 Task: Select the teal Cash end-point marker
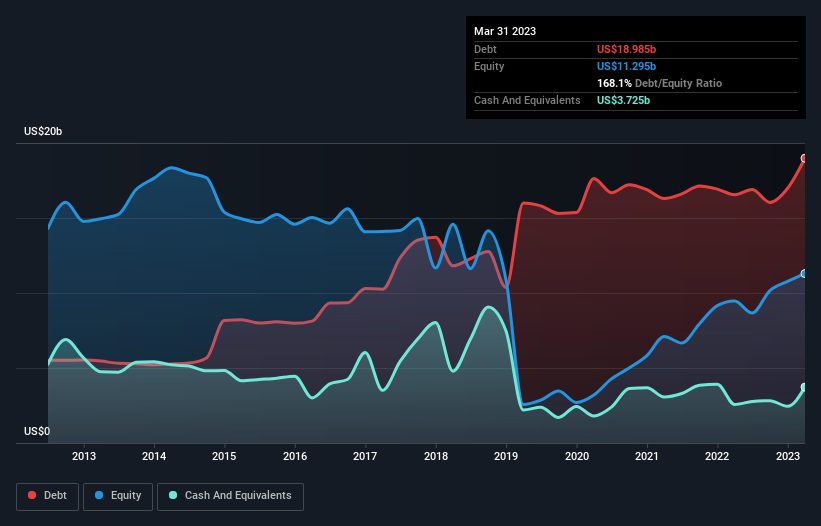coord(804,387)
